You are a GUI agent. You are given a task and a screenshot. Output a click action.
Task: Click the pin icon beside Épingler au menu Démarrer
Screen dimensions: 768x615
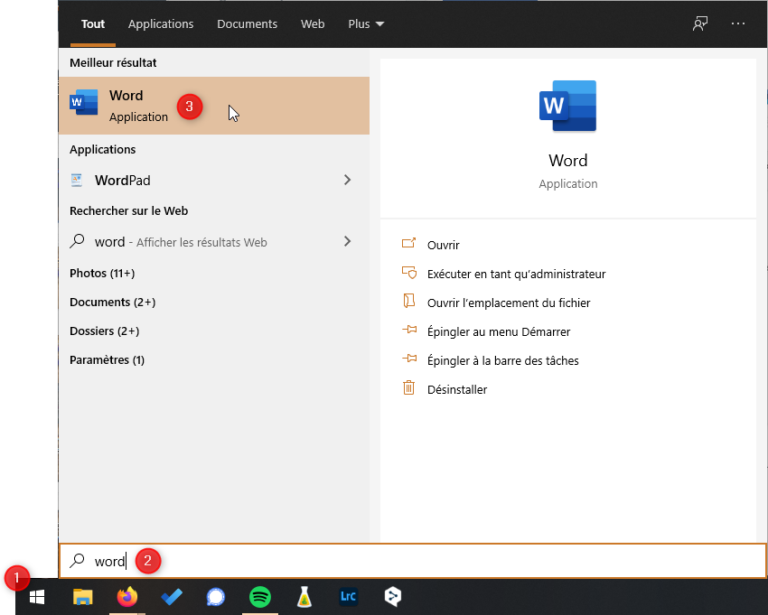coord(409,330)
